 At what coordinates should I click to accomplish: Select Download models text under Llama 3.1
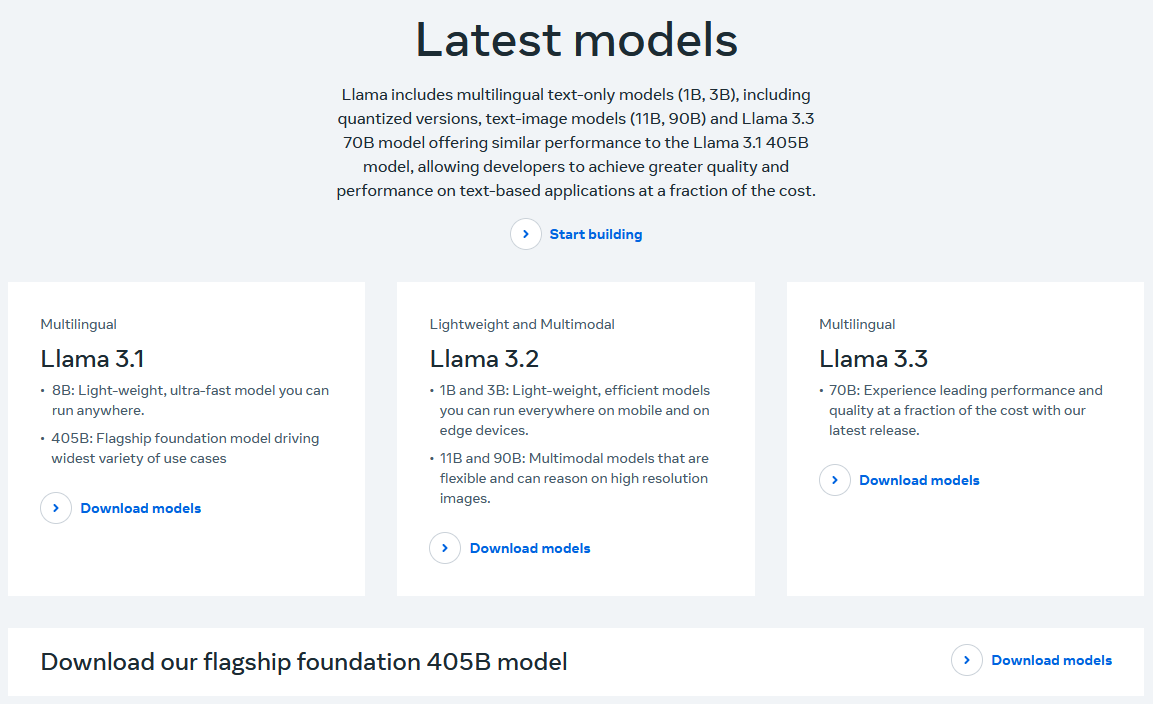click(x=141, y=508)
